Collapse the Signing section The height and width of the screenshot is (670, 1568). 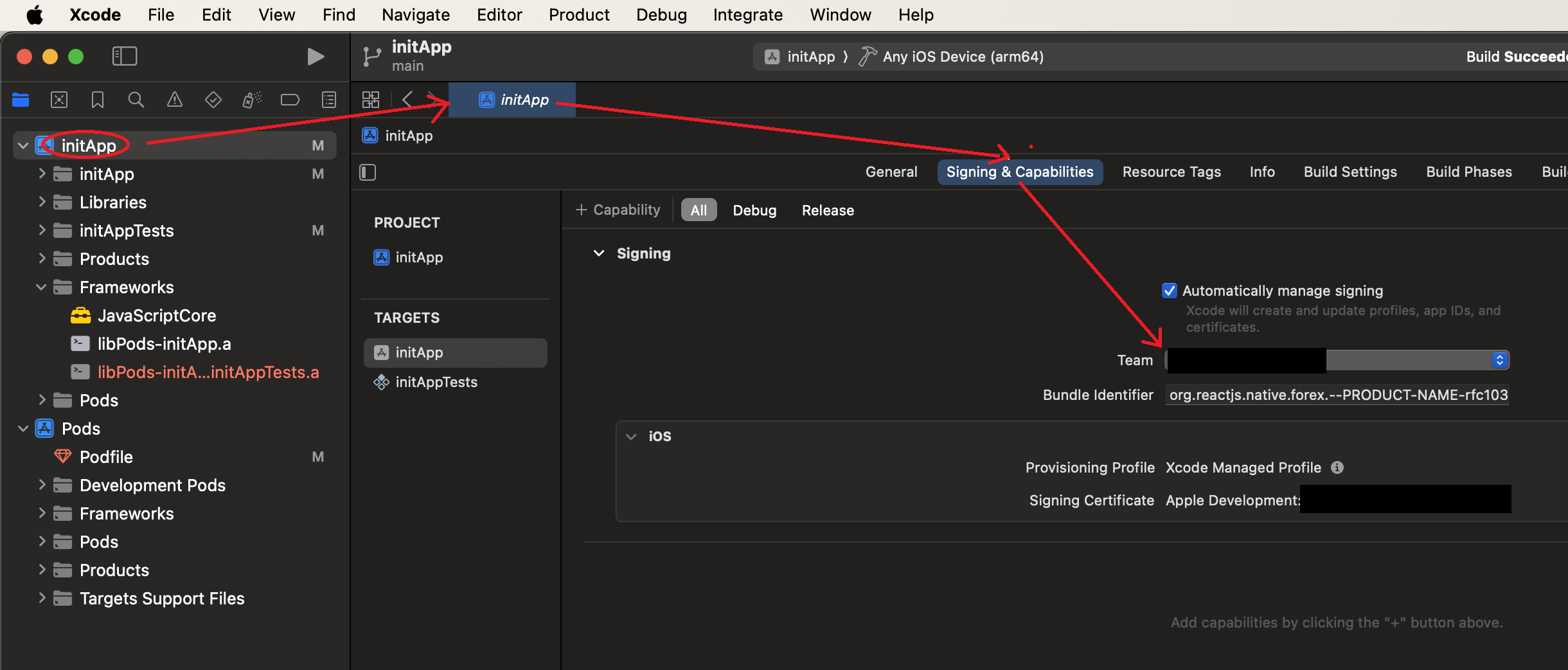599,253
